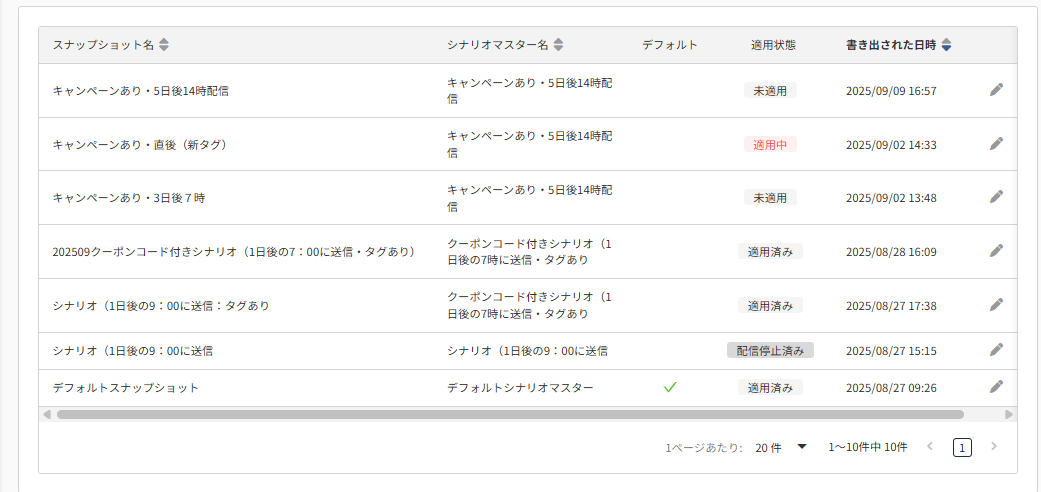Image resolution: width=1041 pixels, height=492 pixels.
Task: Sort by シナリオマスター名 column
Action: click(x=558, y=45)
